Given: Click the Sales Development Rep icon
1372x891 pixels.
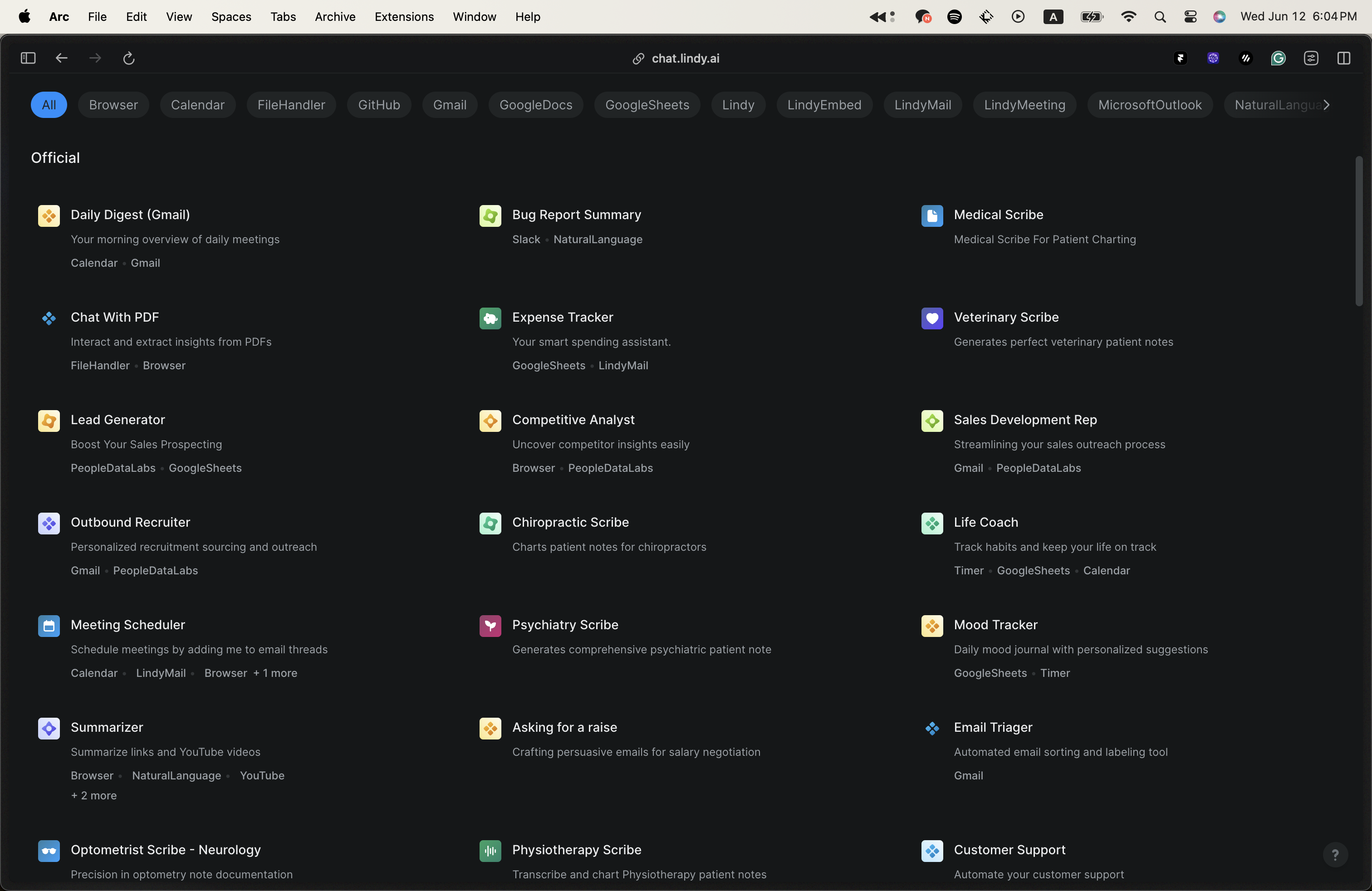Looking at the screenshot, I should click(x=932, y=421).
